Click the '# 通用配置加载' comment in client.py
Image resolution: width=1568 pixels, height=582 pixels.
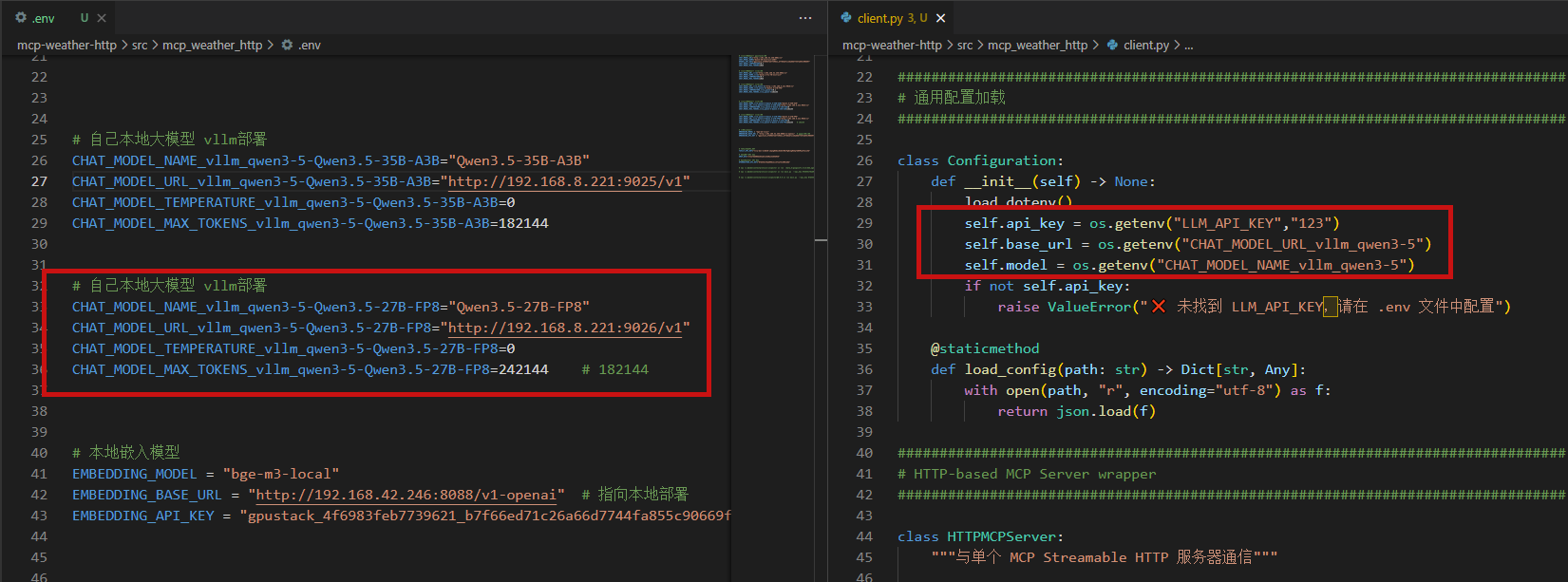click(952, 98)
